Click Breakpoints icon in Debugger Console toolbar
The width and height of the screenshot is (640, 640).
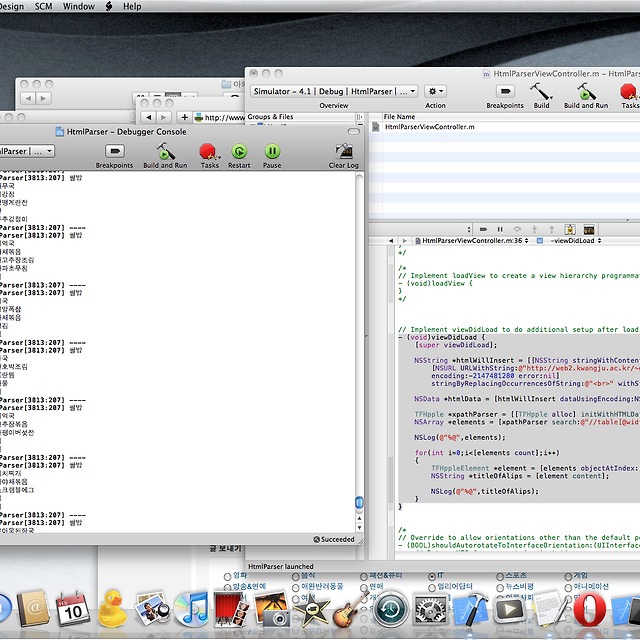click(115, 152)
